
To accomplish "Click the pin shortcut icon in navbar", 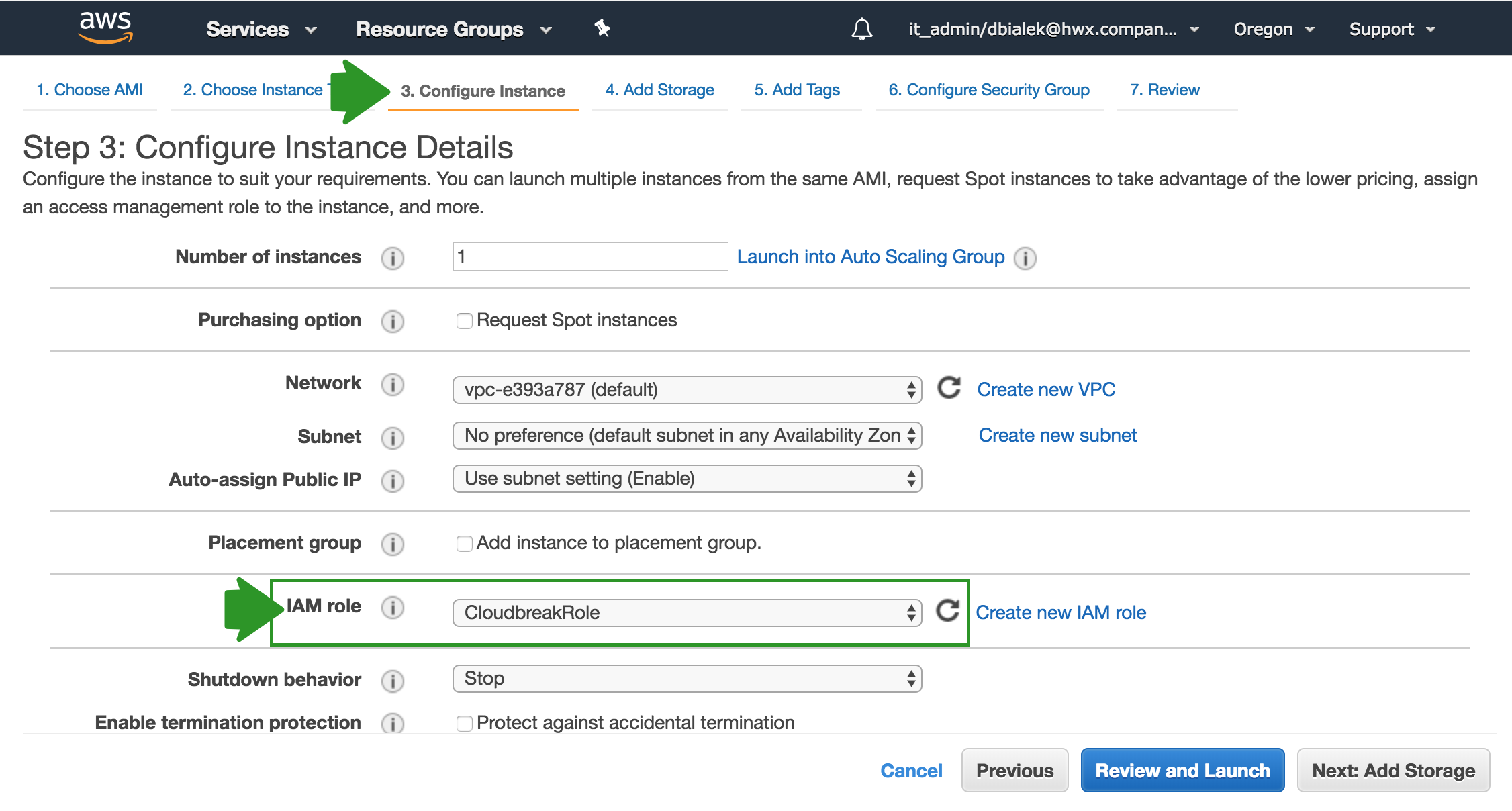I will 602,29.
